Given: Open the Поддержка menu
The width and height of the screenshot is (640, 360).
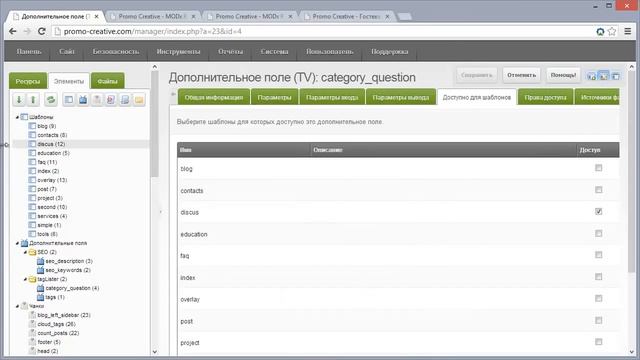Looking at the screenshot, I should point(390,51).
